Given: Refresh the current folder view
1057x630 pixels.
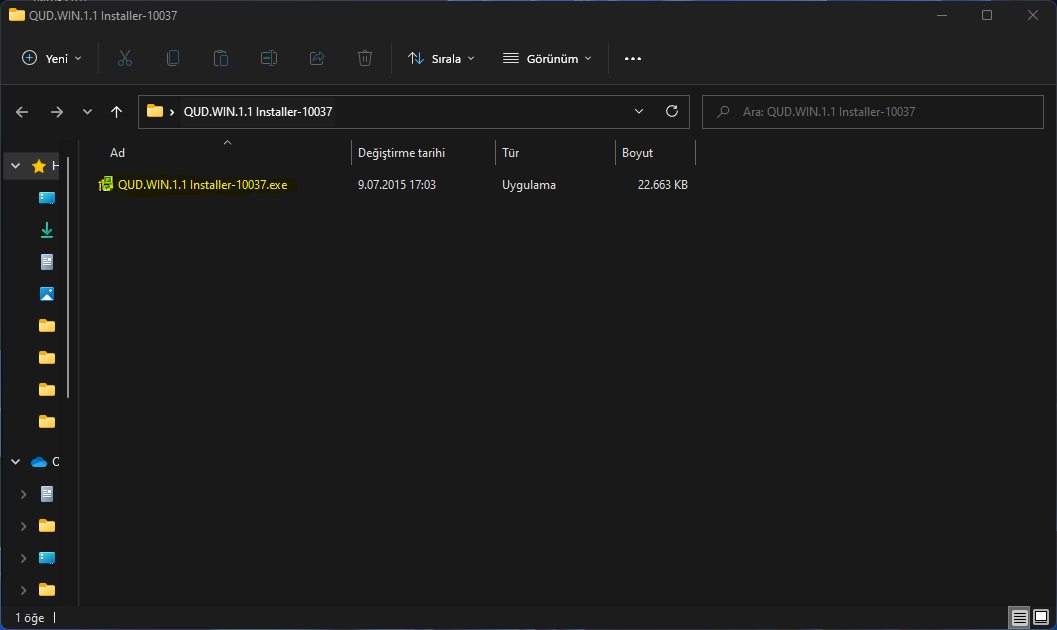Looking at the screenshot, I should coord(672,111).
